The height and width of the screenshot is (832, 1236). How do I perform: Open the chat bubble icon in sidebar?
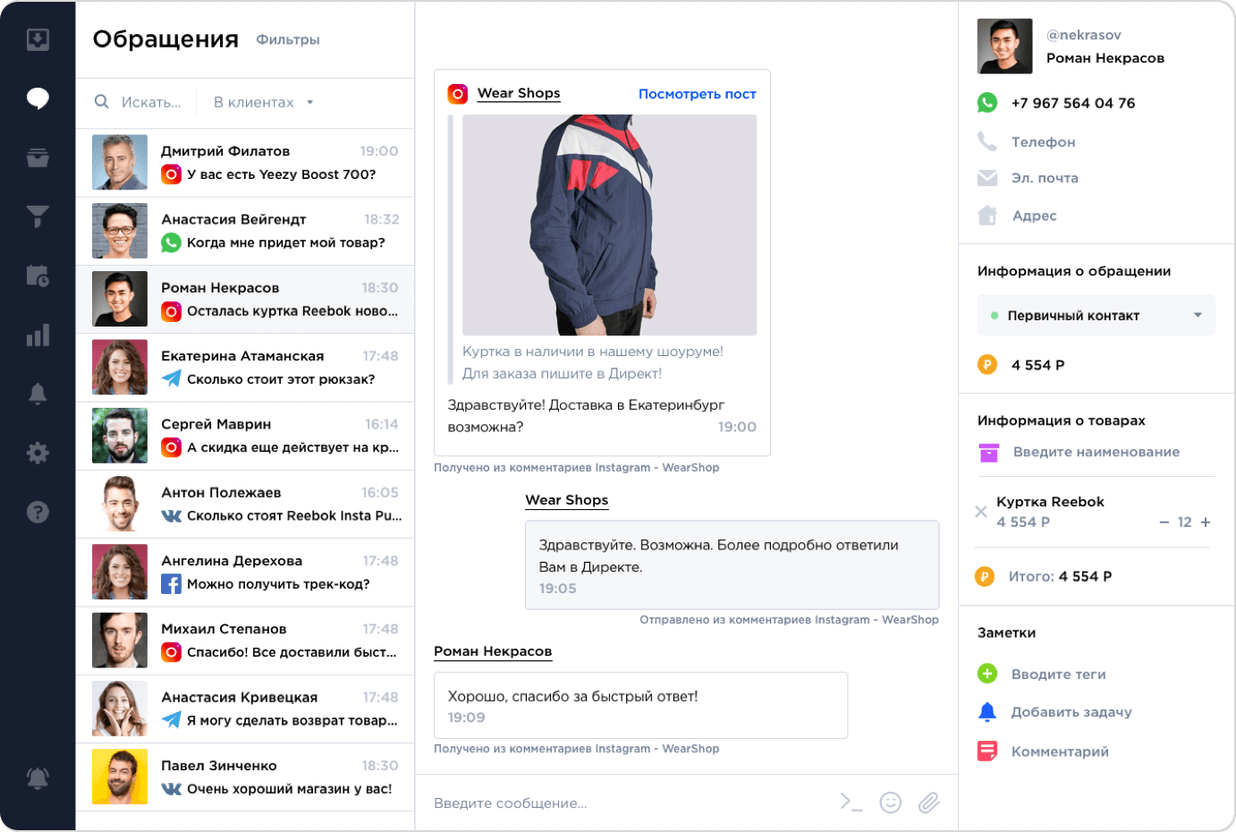[38, 98]
